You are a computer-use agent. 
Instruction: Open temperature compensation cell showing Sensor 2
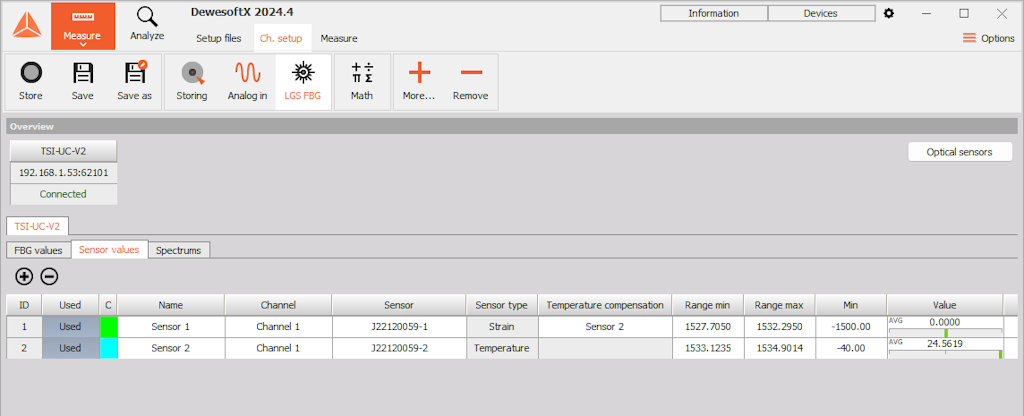click(x=605, y=327)
